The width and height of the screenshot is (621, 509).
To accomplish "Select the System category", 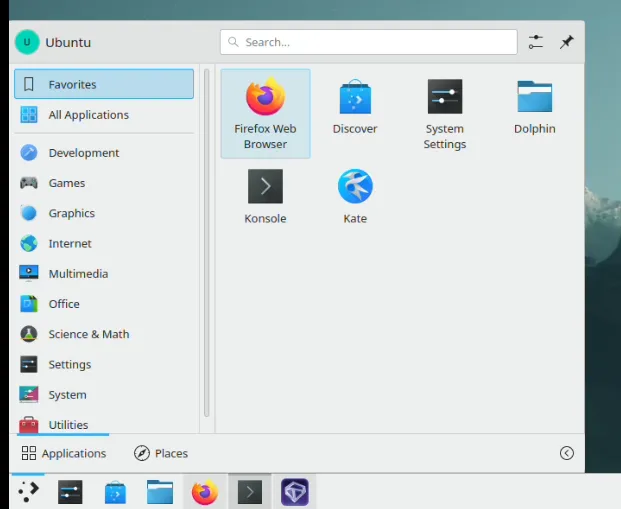I will [104, 395].
